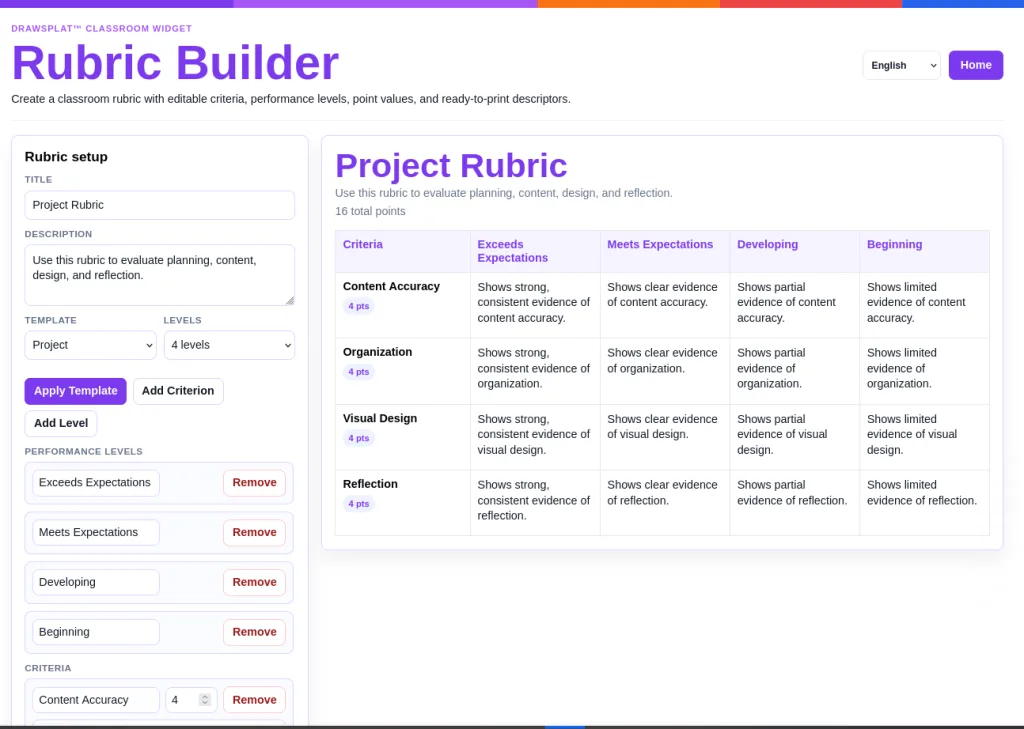
Task: Remove the Beginning level
Action: click(255, 632)
